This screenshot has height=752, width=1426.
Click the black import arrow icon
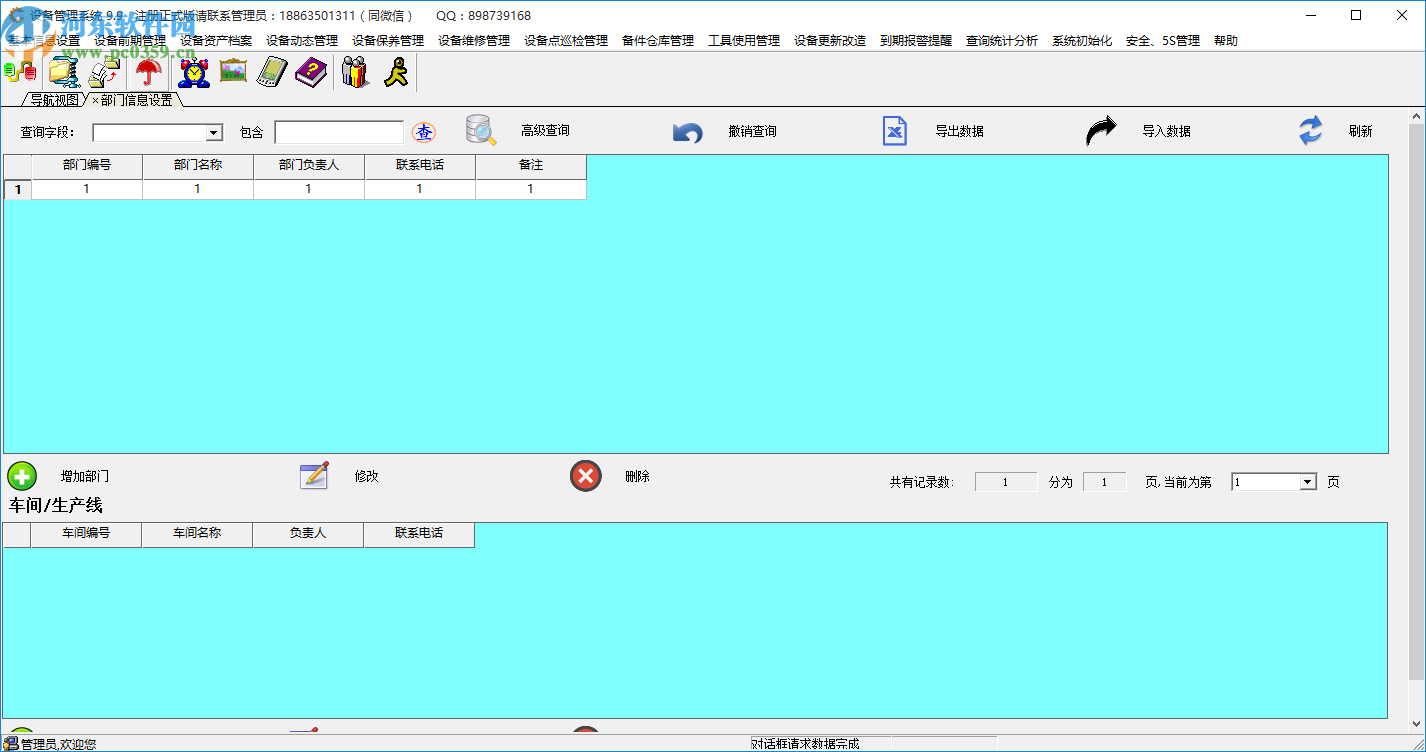click(1101, 131)
